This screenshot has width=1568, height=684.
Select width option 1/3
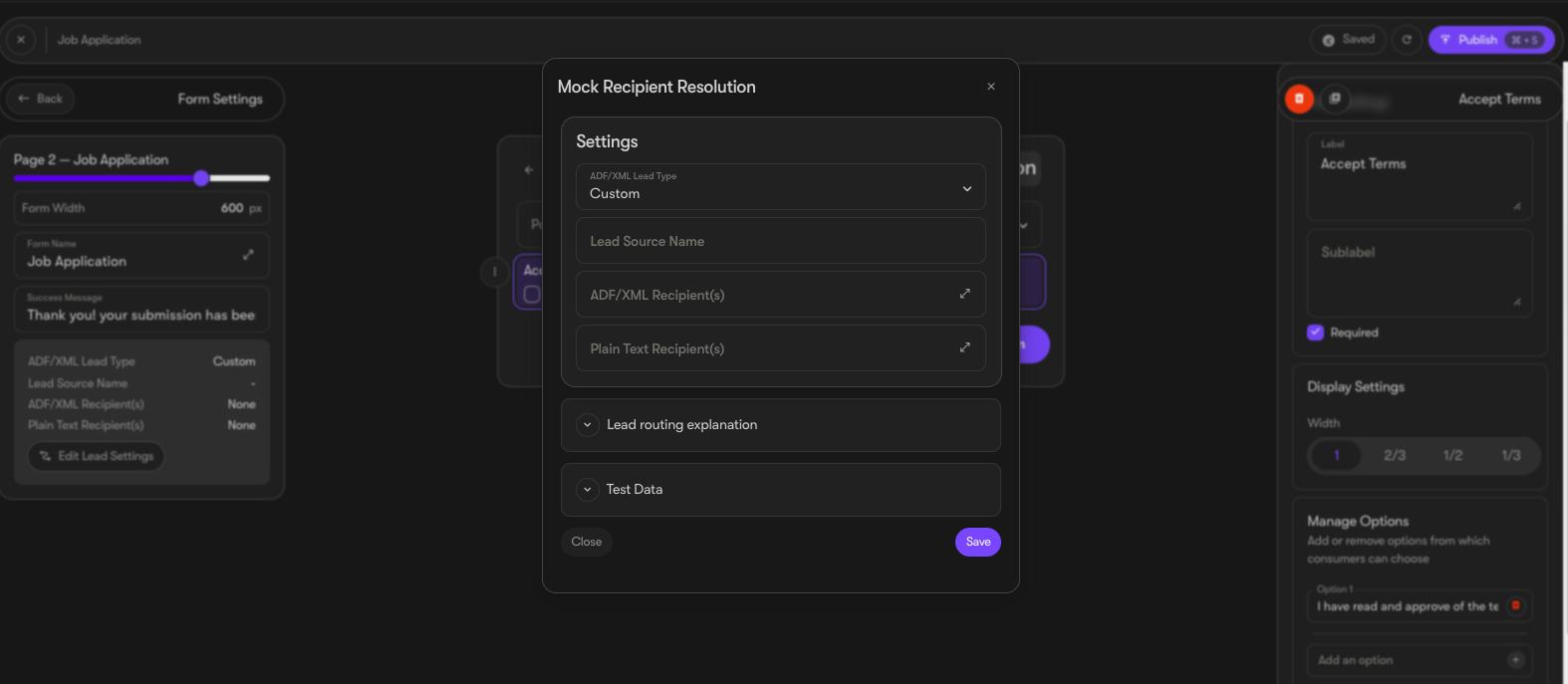tap(1511, 455)
